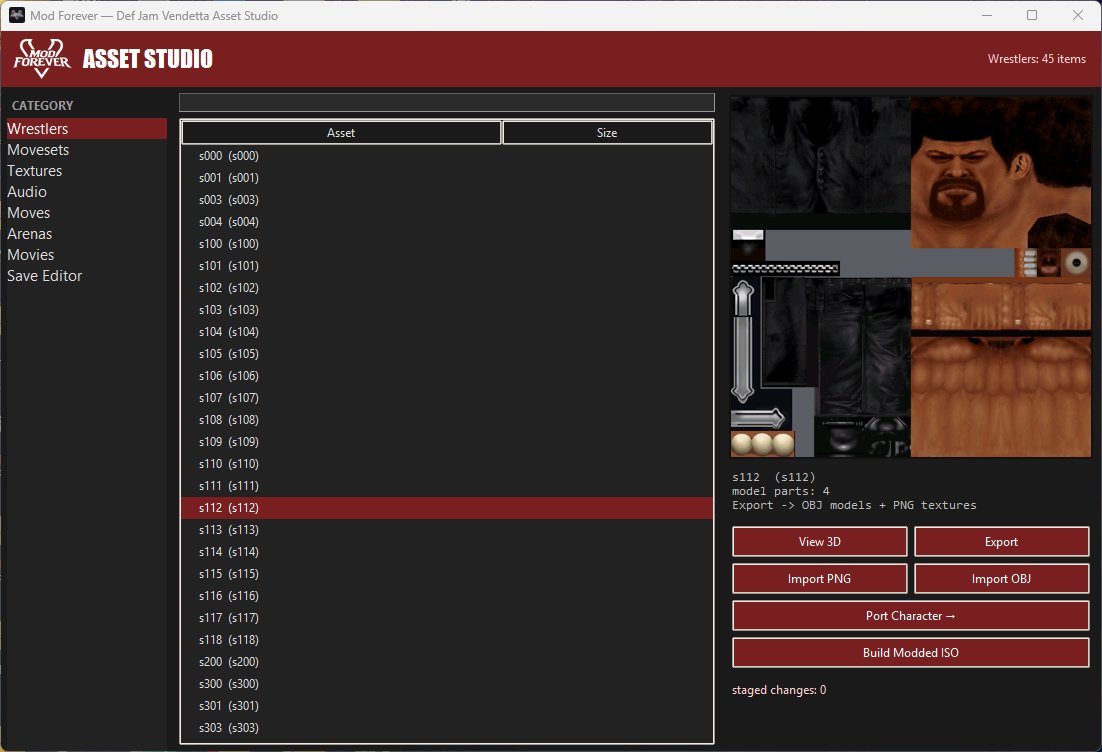Viewport: 1102px width, 752px height.
Task: Select asset row s108 (s108)
Action: point(447,420)
